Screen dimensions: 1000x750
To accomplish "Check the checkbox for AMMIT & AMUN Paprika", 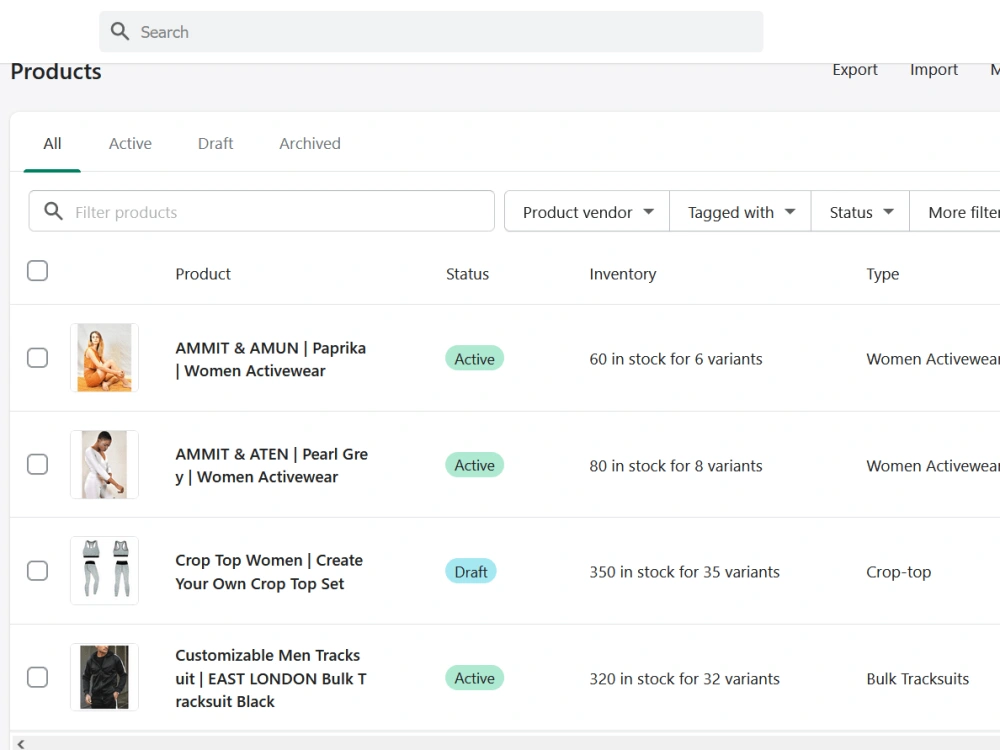I will coord(37,358).
